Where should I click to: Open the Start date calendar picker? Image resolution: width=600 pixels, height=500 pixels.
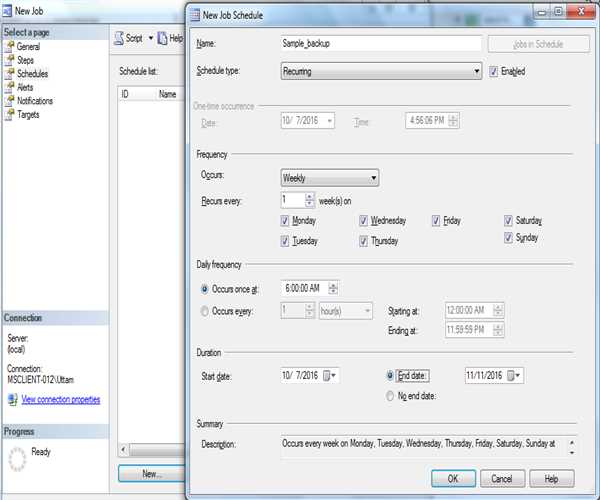(330, 375)
